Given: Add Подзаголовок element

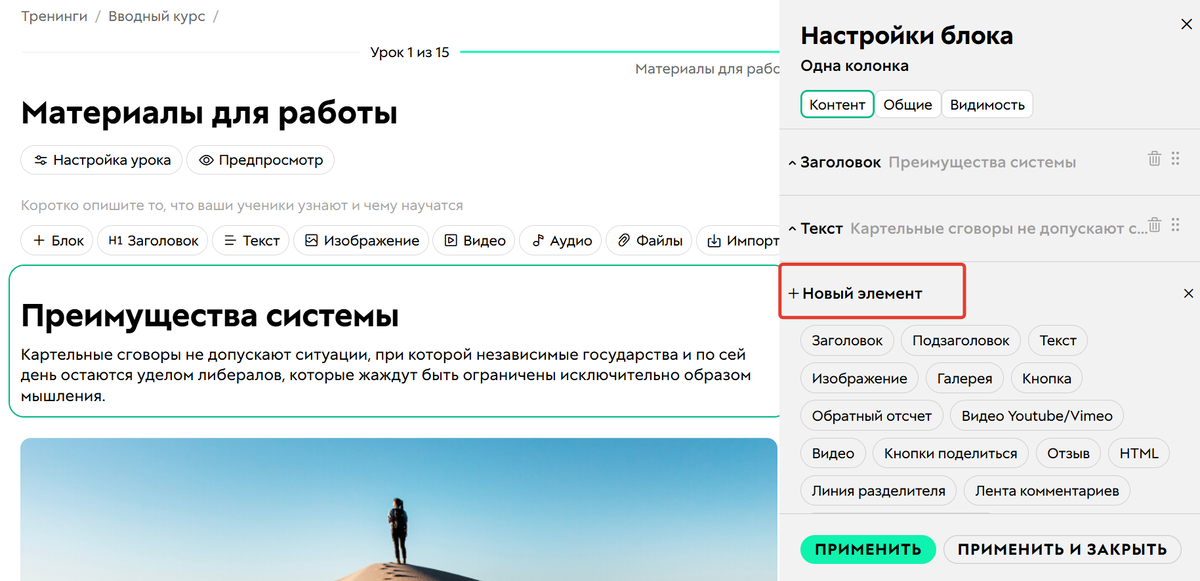Looking at the screenshot, I should (x=961, y=340).
